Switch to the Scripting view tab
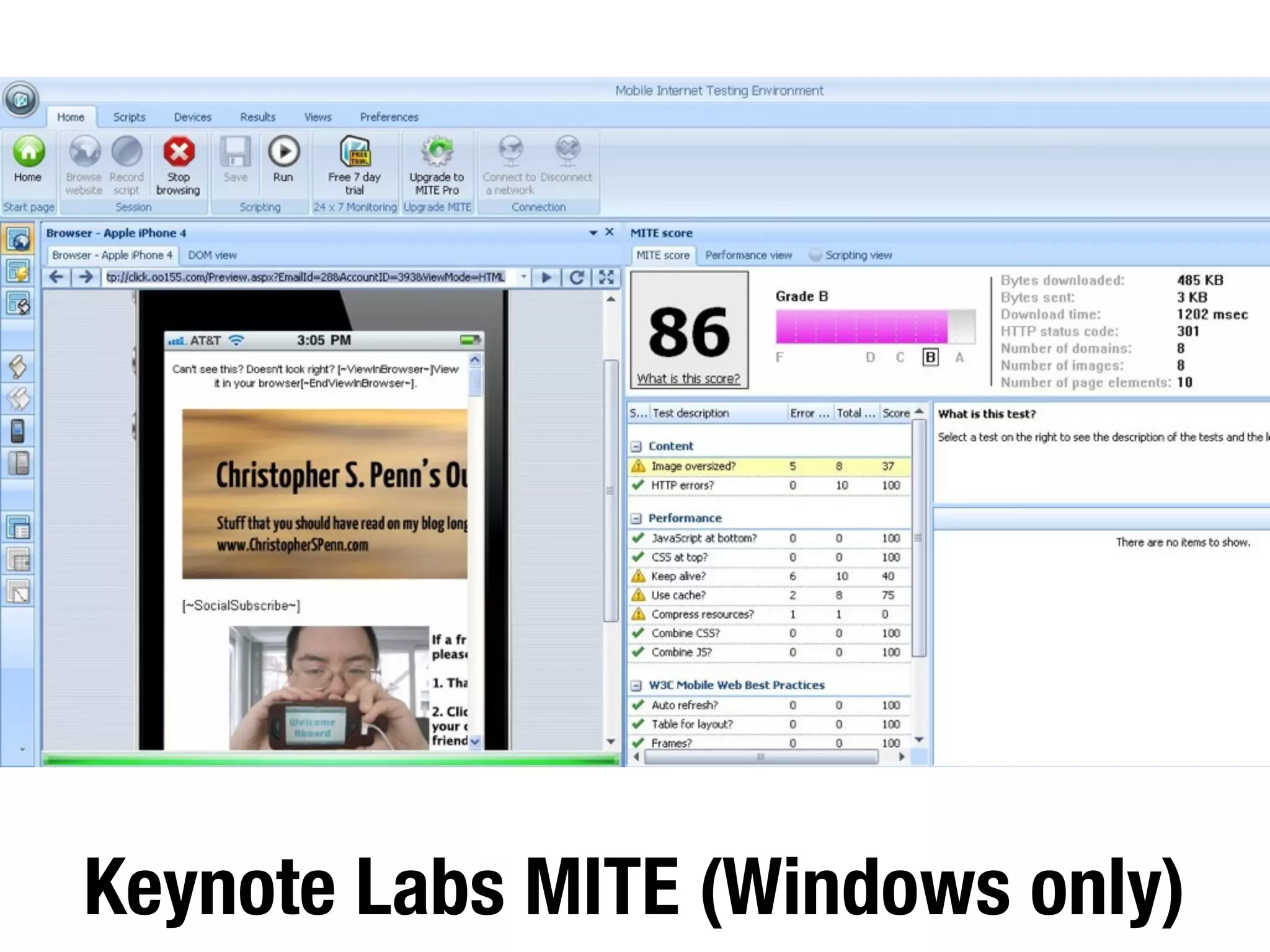The image size is (1270, 952). coord(851,255)
